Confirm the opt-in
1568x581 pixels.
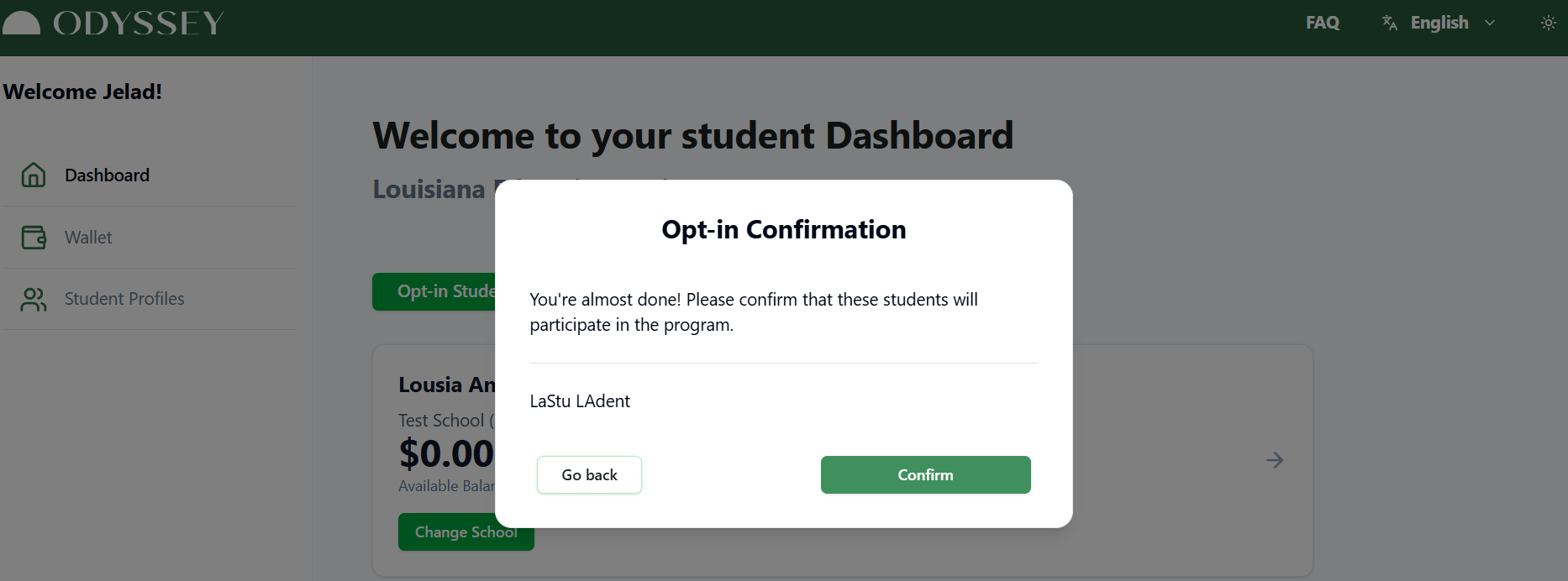coord(925,475)
